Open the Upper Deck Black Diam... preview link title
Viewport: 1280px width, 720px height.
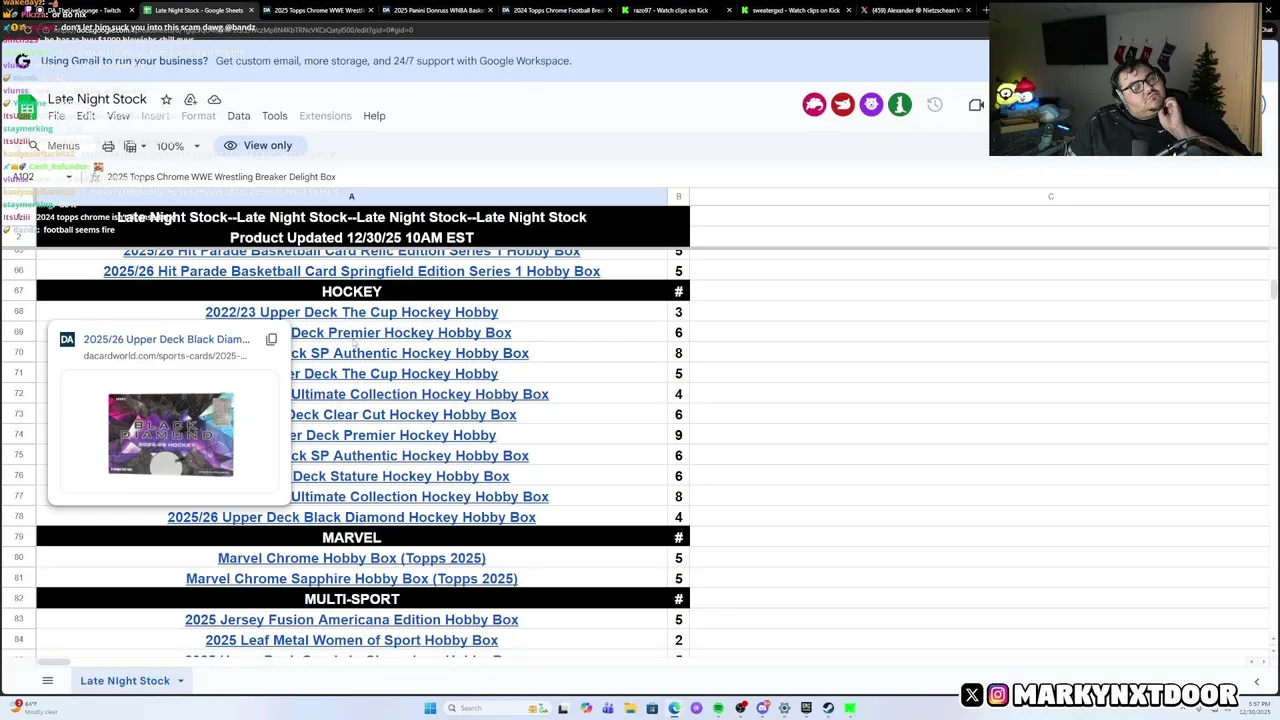(167, 339)
